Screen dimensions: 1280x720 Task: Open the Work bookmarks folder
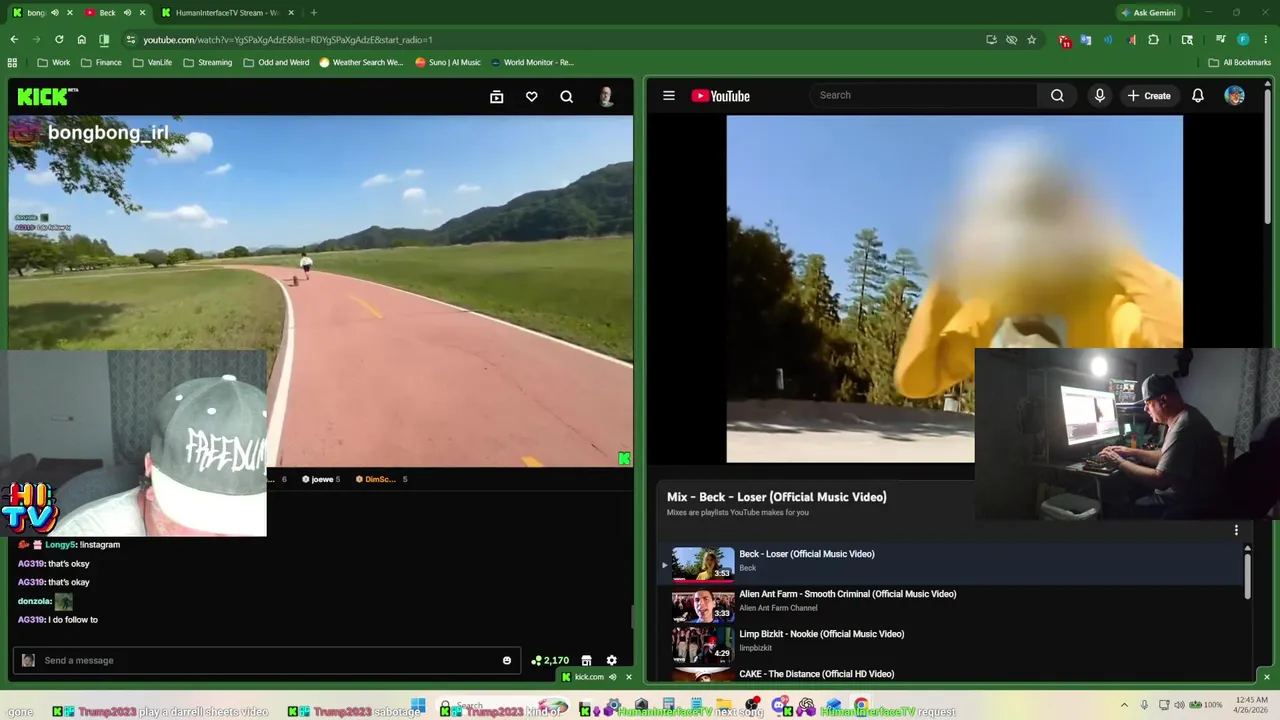(54, 62)
